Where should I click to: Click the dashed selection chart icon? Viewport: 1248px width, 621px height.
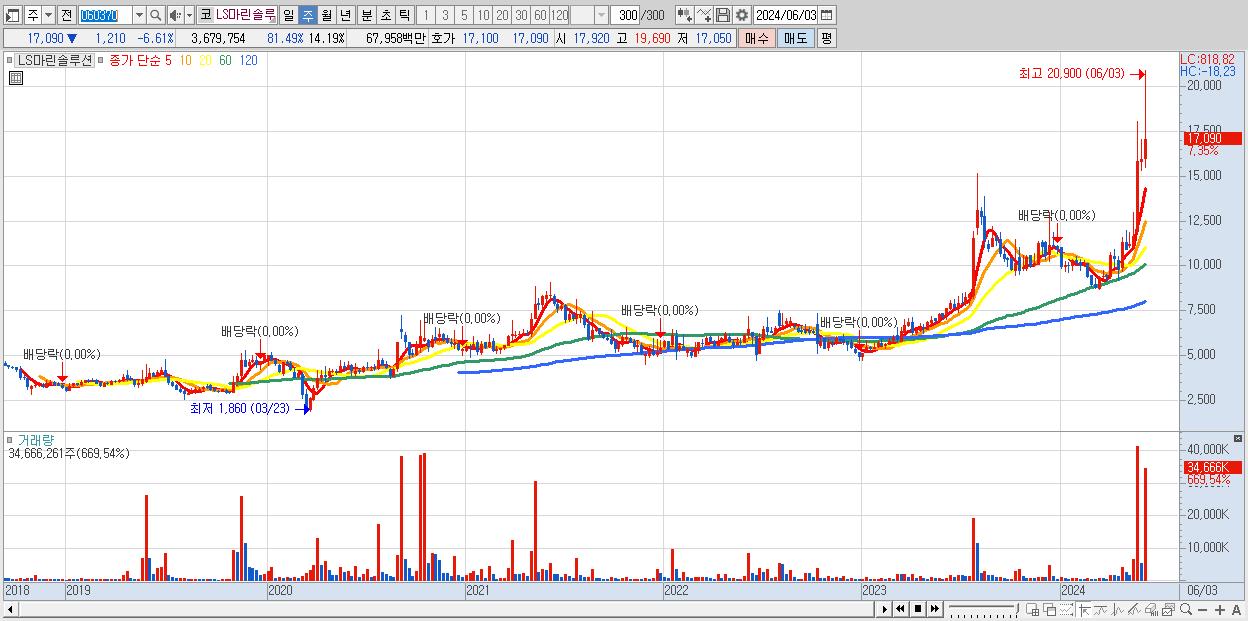pos(1066,610)
